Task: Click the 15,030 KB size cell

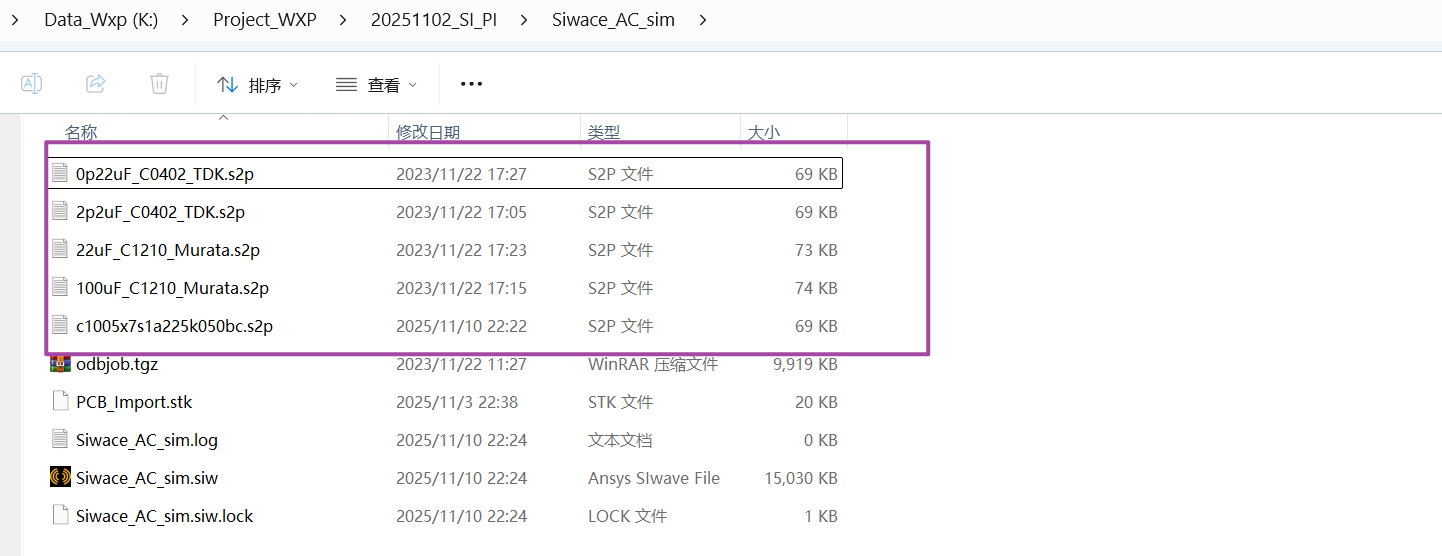Action: click(801, 478)
